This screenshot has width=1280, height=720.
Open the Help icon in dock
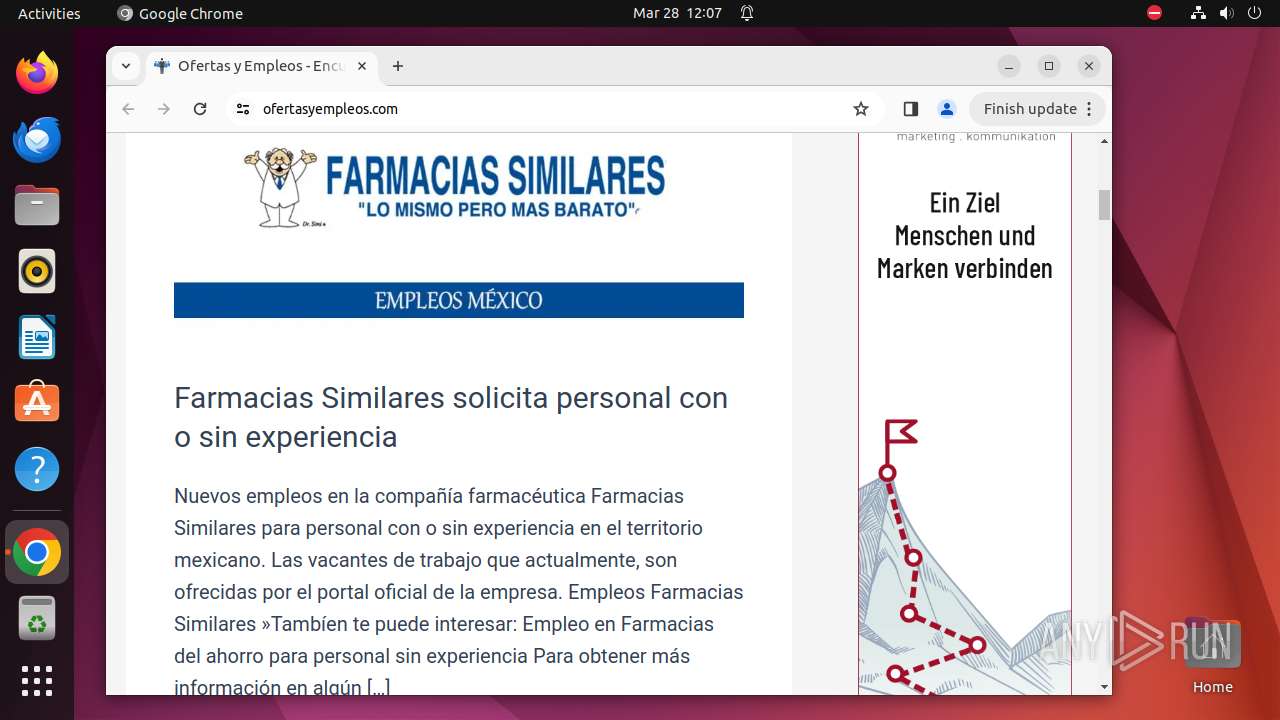click(37, 469)
